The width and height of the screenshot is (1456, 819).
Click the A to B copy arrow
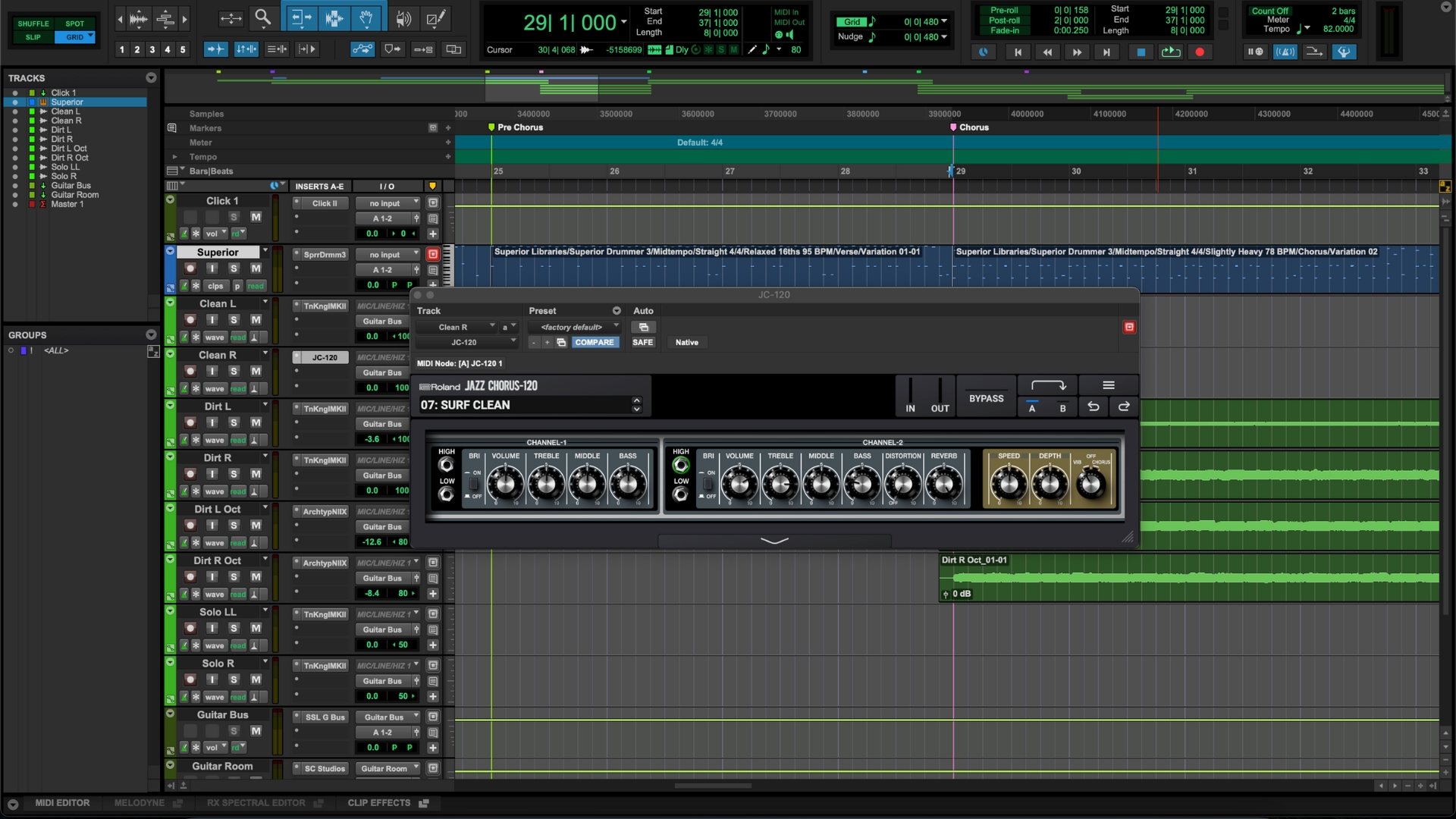coord(1048,385)
